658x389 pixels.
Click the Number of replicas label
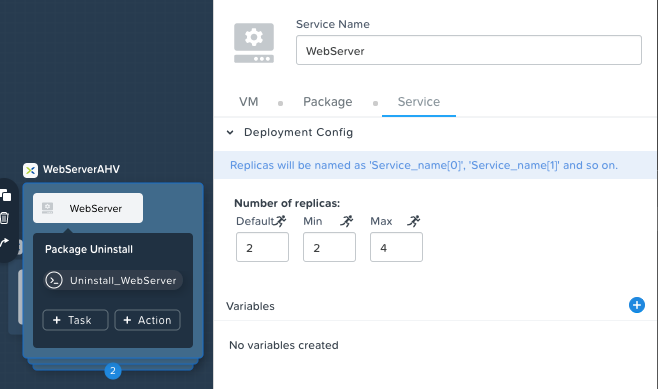pyautogui.click(x=287, y=204)
